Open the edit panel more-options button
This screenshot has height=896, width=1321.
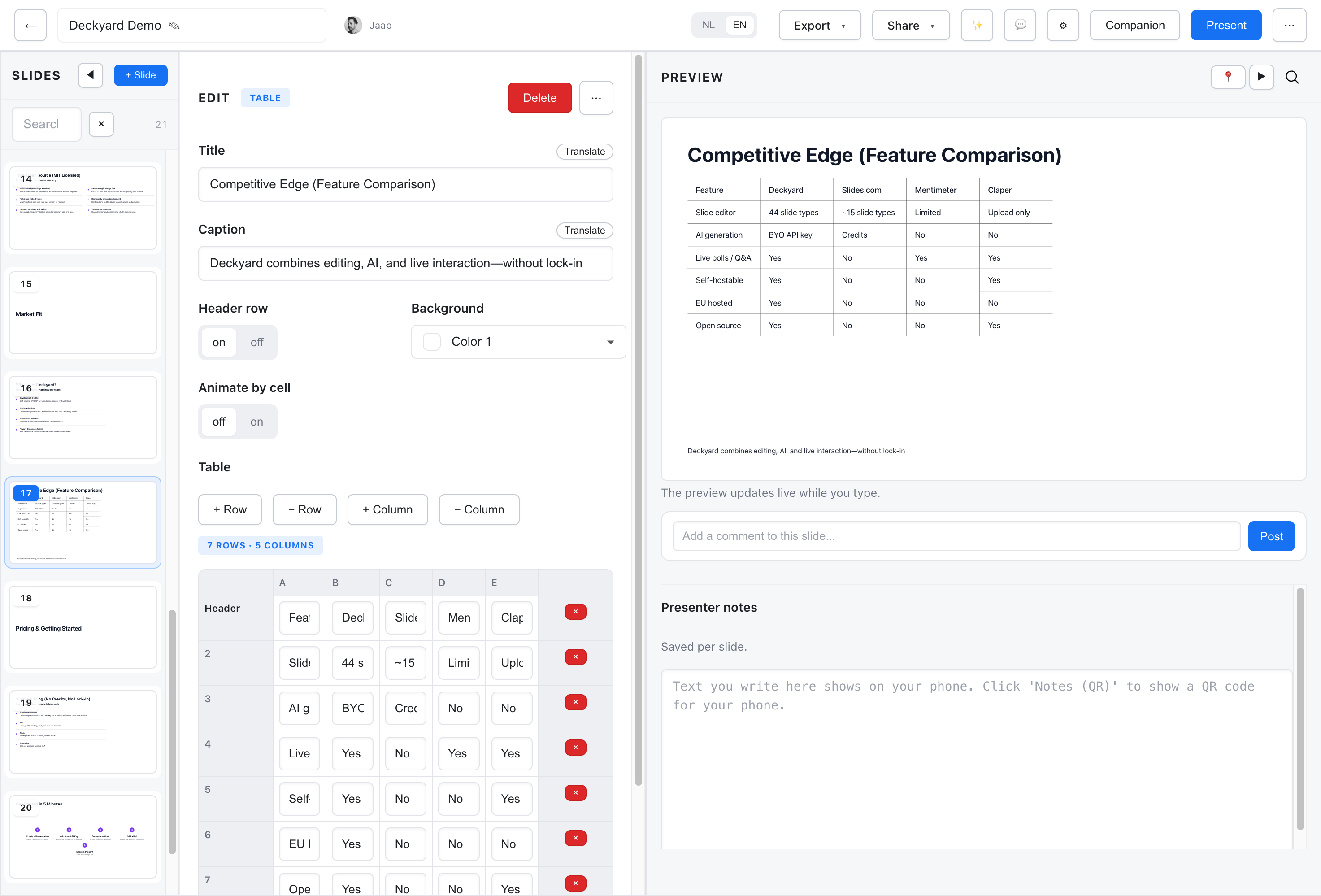(595, 98)
